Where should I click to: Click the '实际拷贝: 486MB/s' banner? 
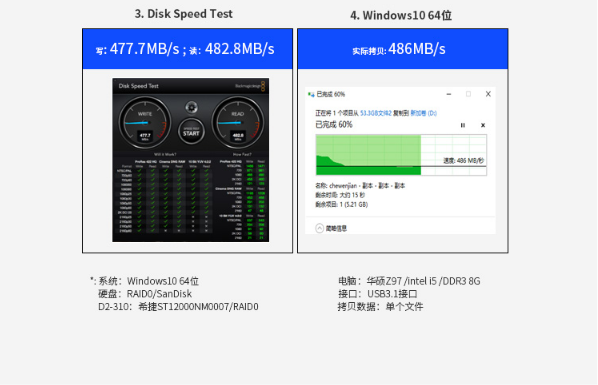click(x=399, y=49)
